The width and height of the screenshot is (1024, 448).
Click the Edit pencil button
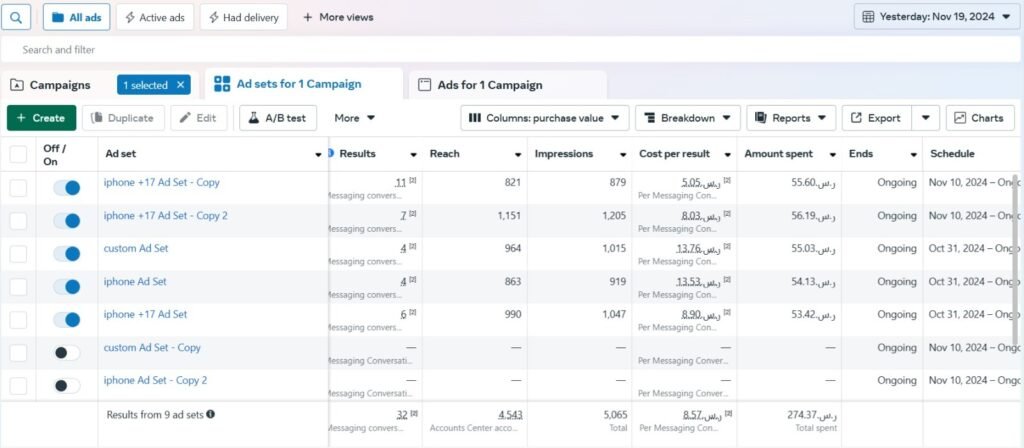(x=198, y=118)
